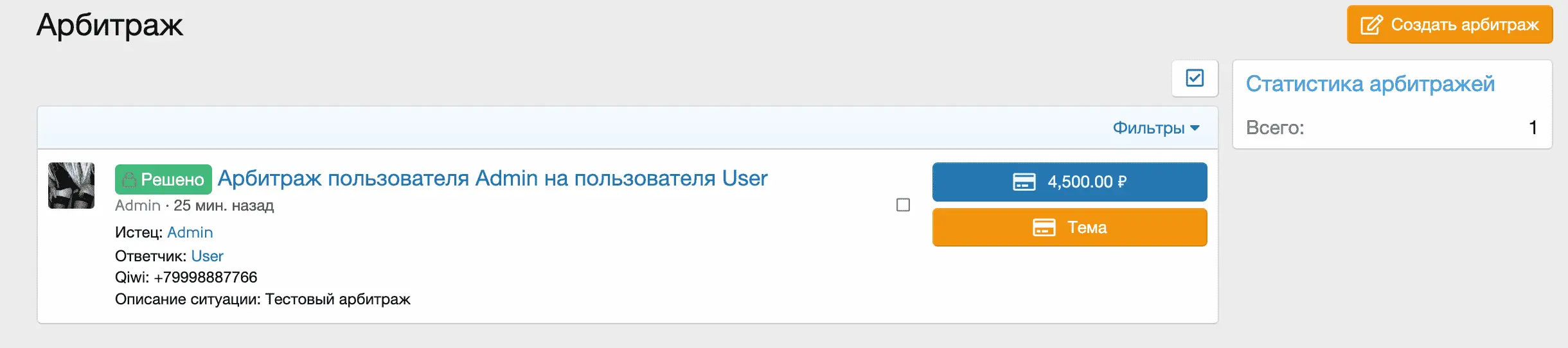Click the lock icon on the Решено badge
Viewport: 1568px width, 348px height.
129,180
